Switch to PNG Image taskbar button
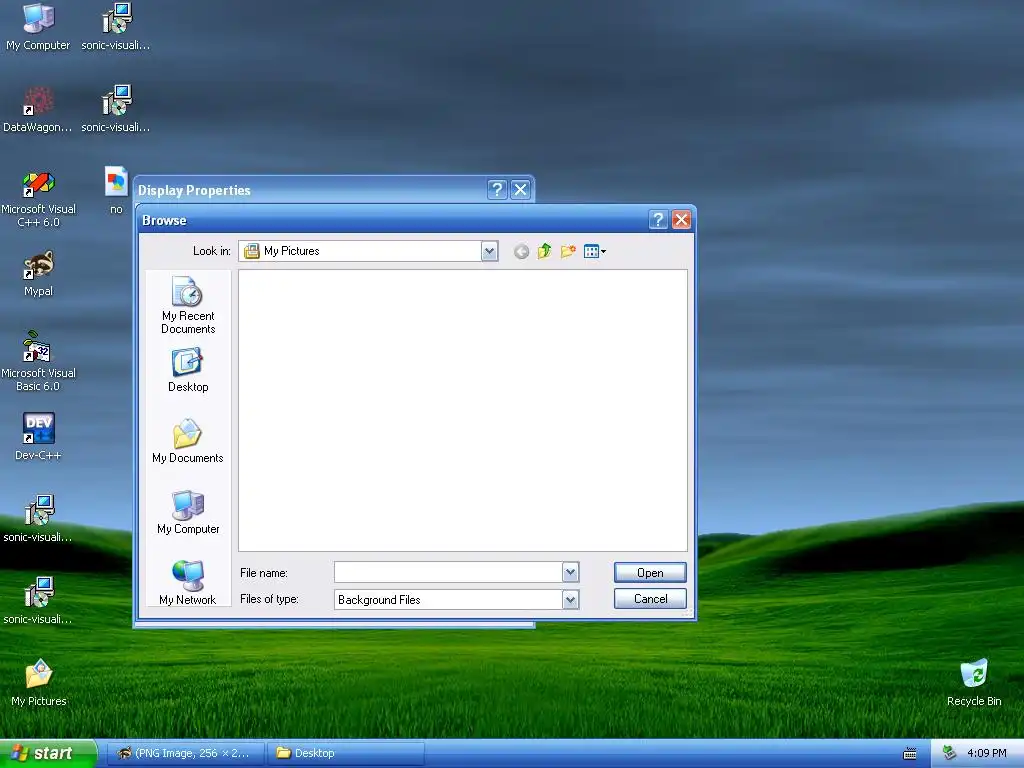The width and height of the screenshot is (1024, 768). (184, 753)
